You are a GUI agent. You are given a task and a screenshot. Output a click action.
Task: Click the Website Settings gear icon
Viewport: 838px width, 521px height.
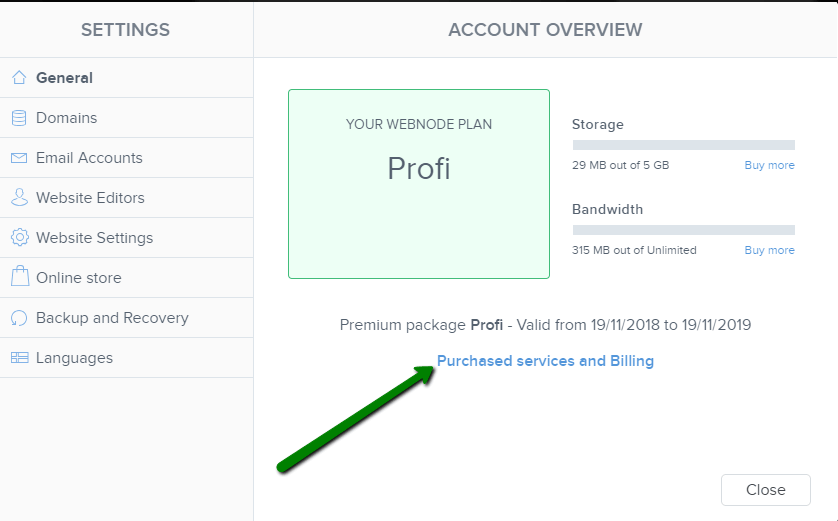coord(20,237)
